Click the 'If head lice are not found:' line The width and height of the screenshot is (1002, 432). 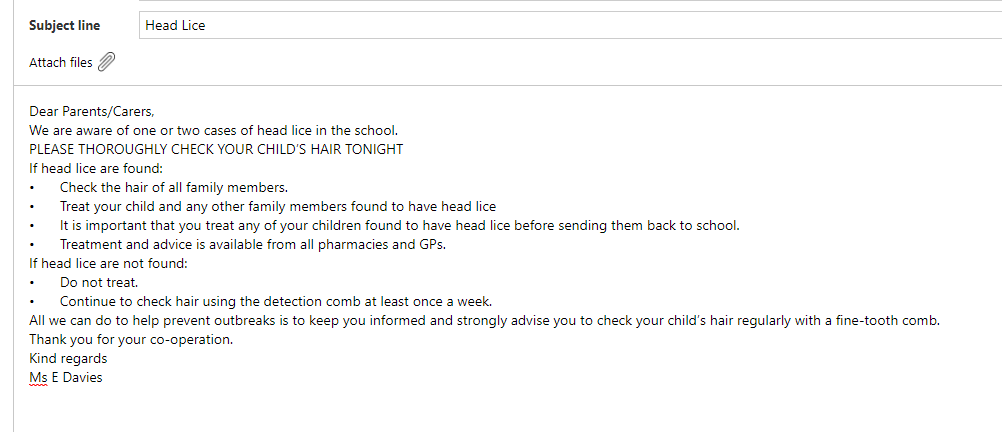click(x=108, y=263)
